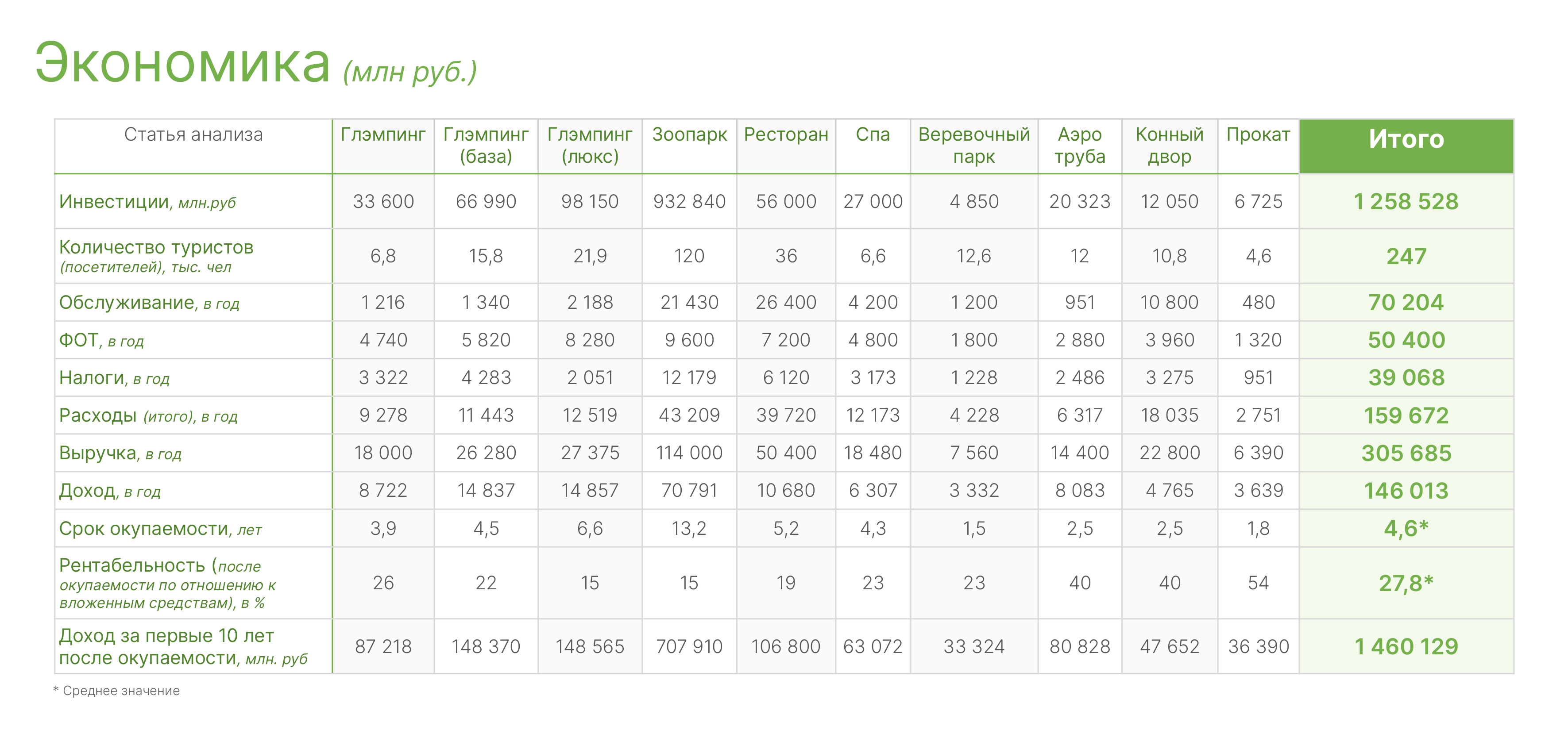Image resolution: width=1568 pixels, height=730 pixels.
Task: Select the total tourists value 247
Action: [x=1406, y=256]
